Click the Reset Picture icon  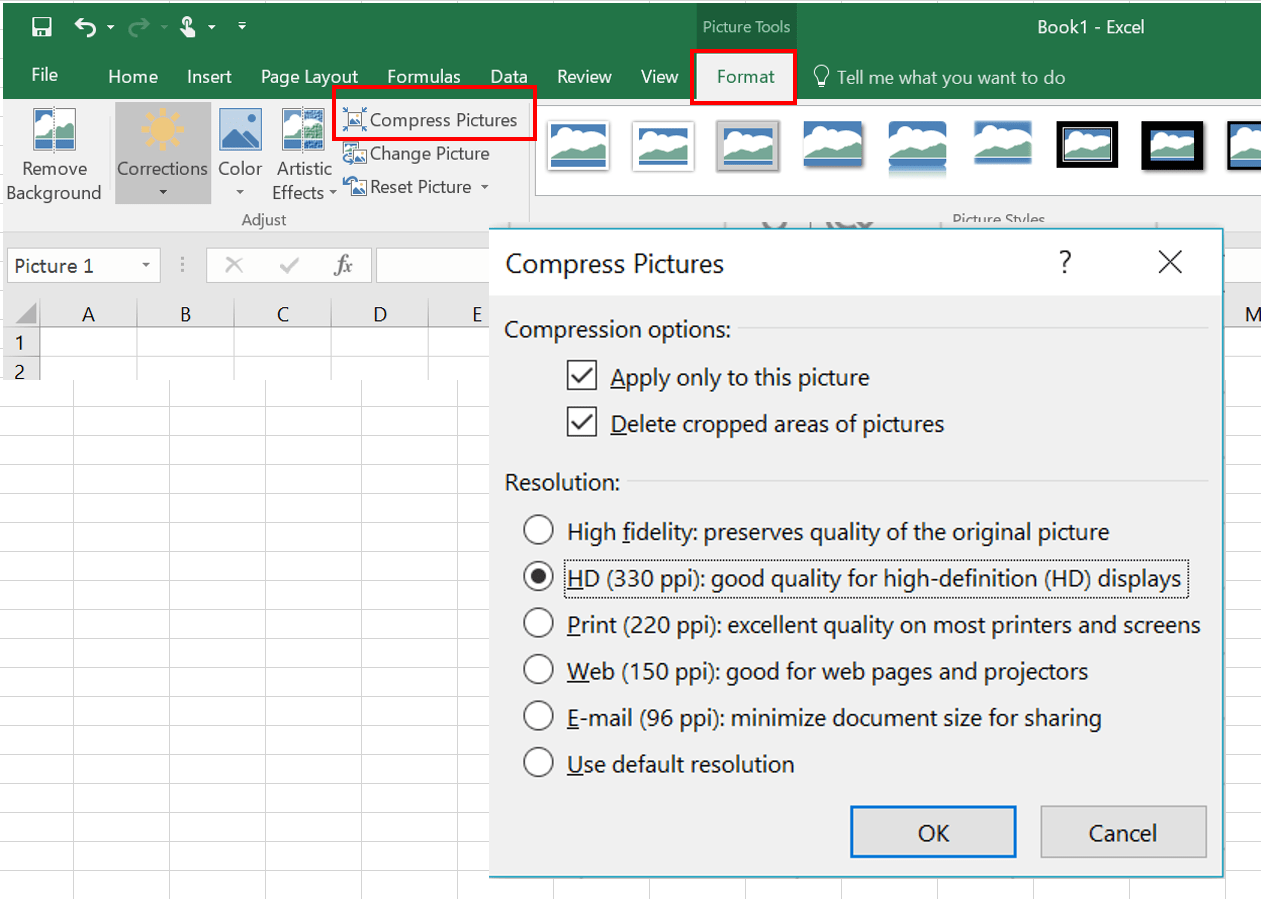click(x=410, y=187)
